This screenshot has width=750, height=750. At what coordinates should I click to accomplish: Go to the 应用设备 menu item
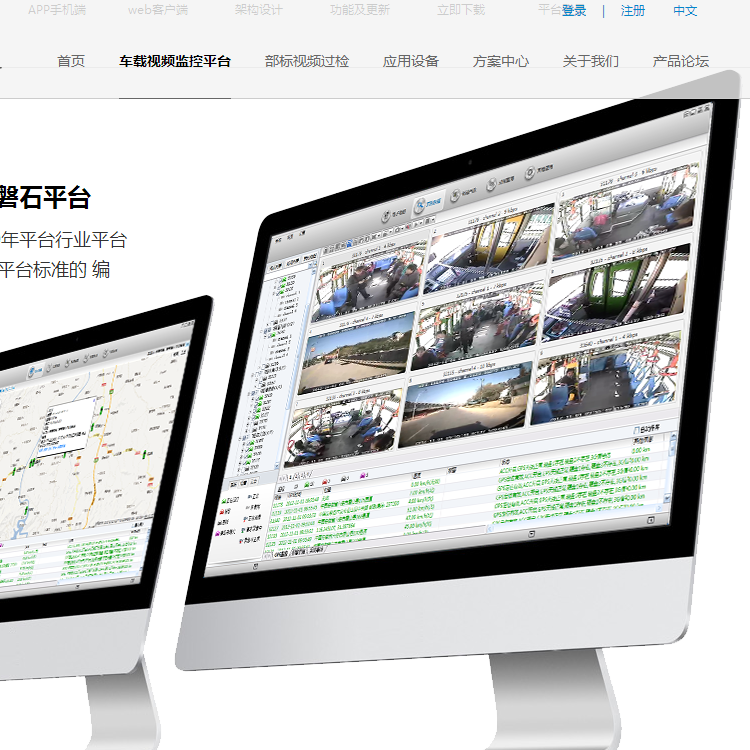[x=411, y=61]
